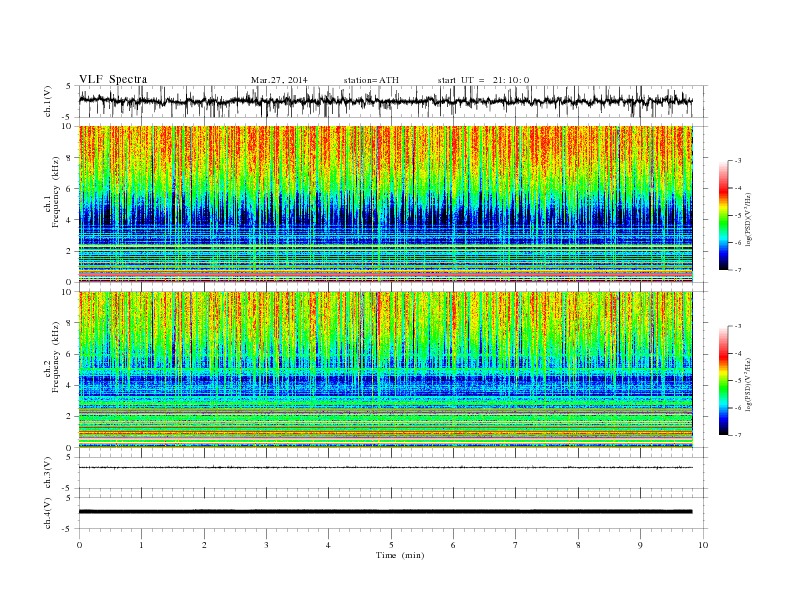Image resolution: width=792 pixels, height=612 pixels.
Task: Click the "5" voltage tick of the ch.3 panel
Action: [x=70, y=457]
